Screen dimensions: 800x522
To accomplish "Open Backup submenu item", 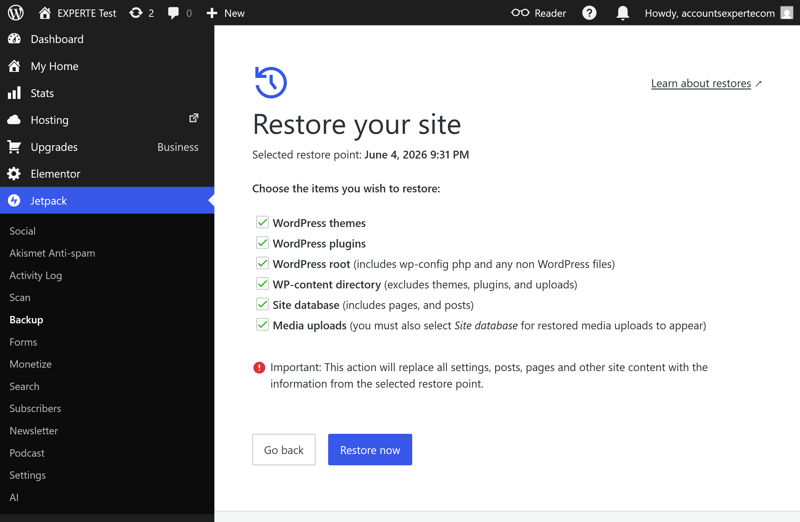I will (x=26, y=320).
